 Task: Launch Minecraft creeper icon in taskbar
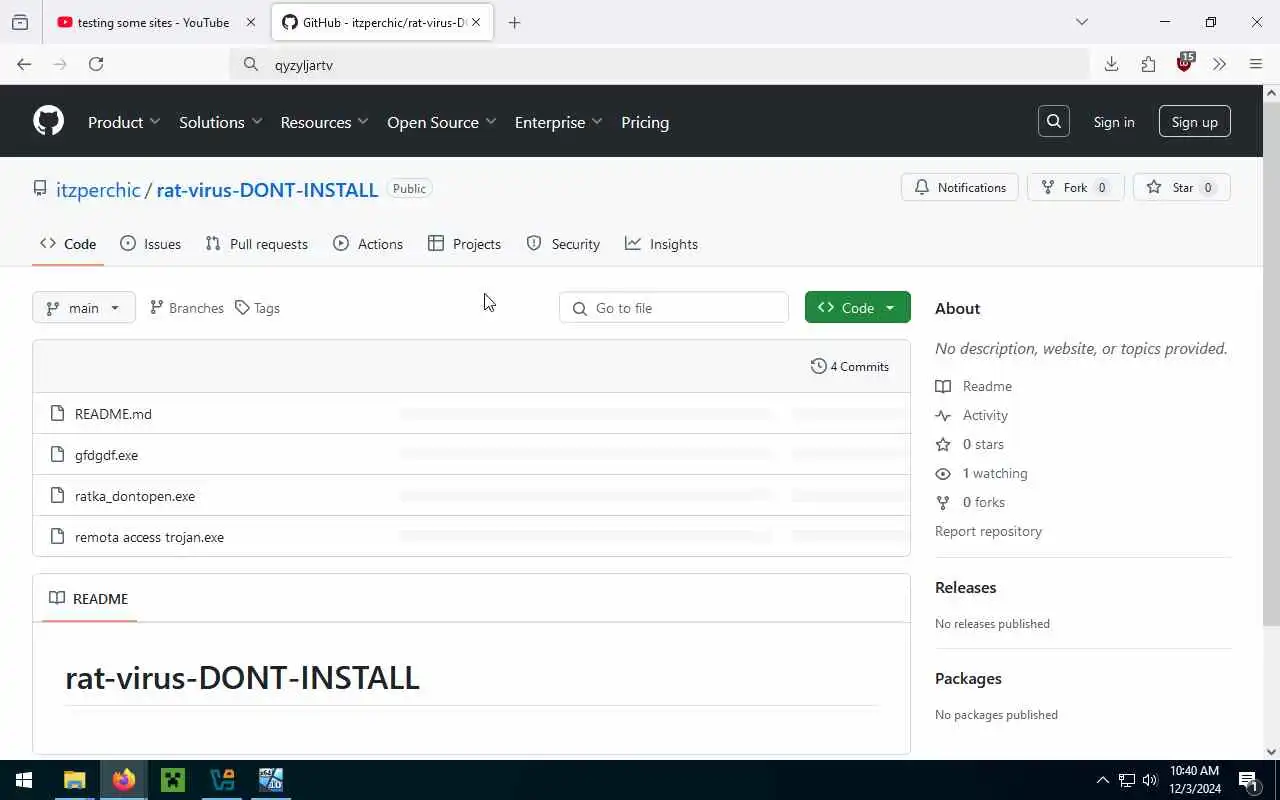173,780
